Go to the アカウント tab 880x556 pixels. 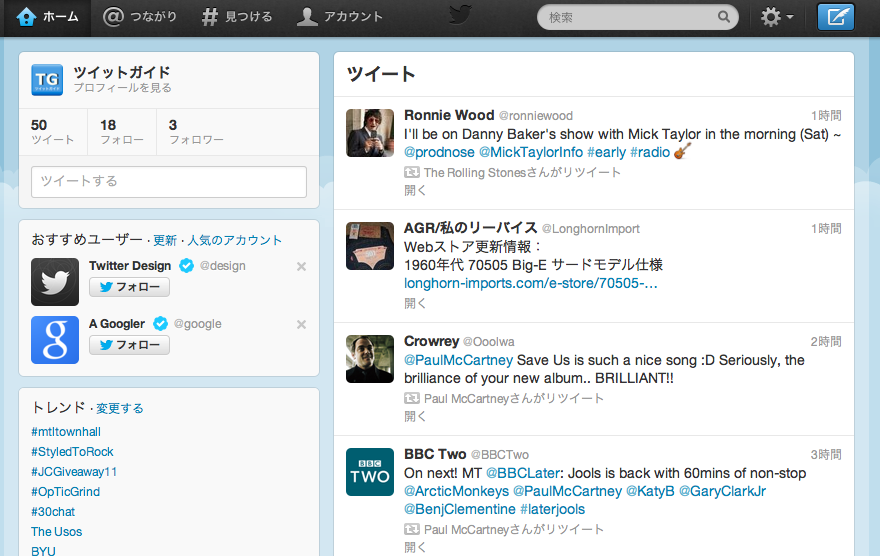tap(340, 17)
